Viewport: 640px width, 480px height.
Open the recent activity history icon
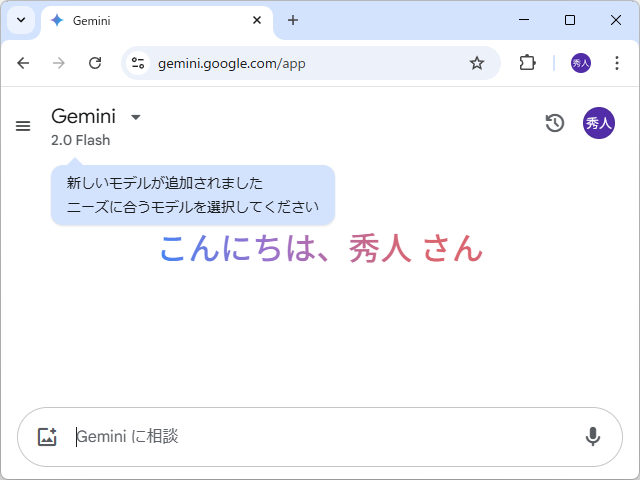point(554,123)
